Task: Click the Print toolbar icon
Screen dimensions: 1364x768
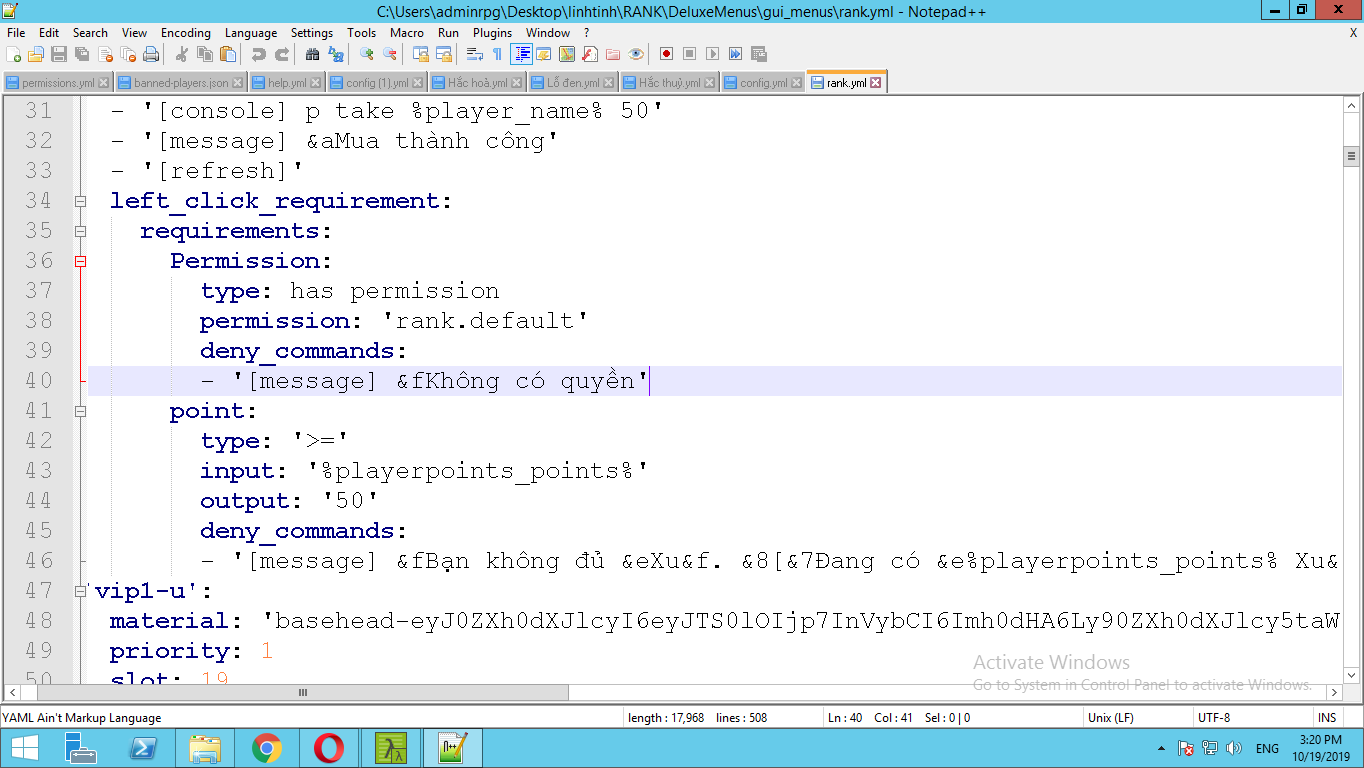Action: coord(151,54)
